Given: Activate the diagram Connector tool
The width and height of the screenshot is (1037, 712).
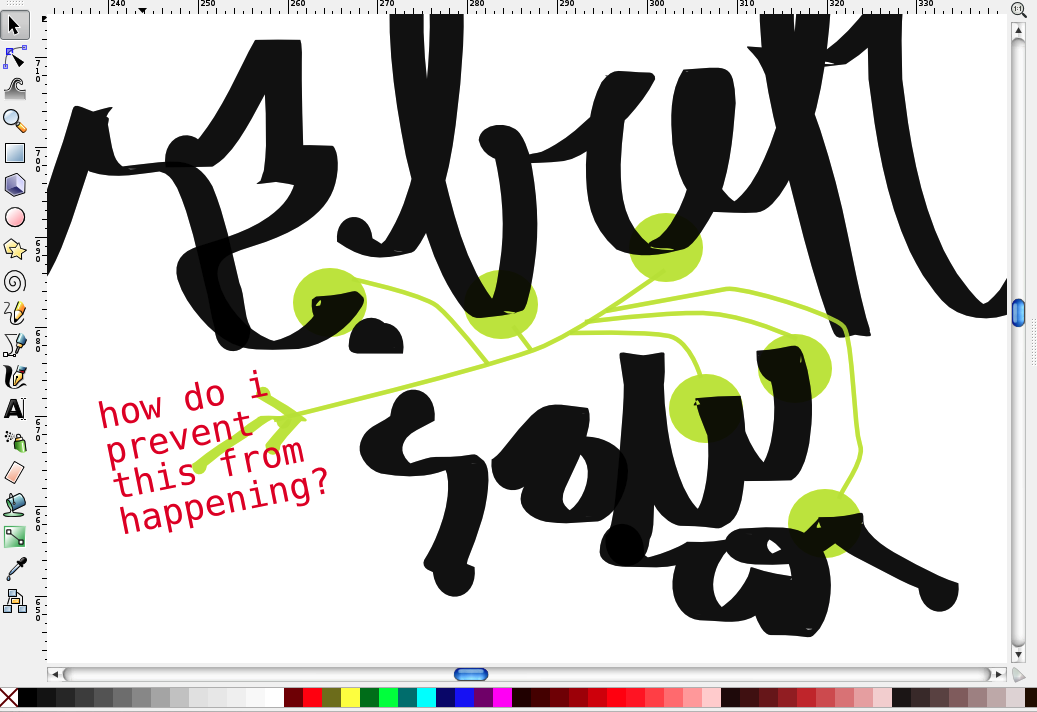Looking at the screenshot, I should [14, 600].
